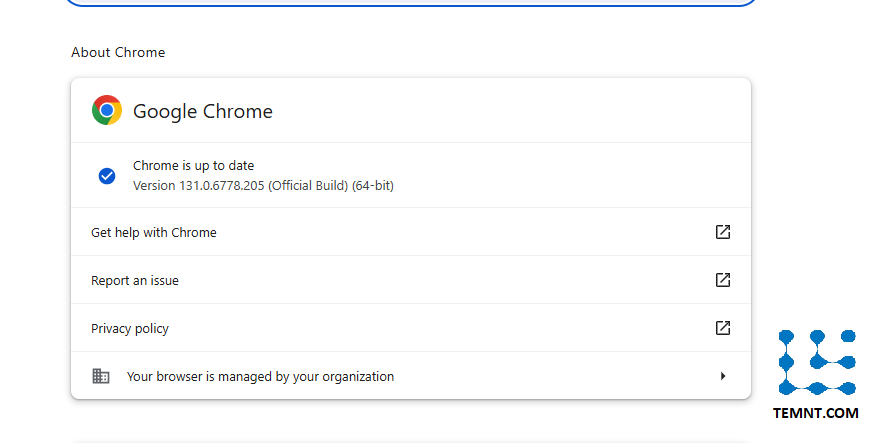Click the TEMNT blue dotted logo
The height and width of the screenshot is (443, 871).
pos(817,362)
